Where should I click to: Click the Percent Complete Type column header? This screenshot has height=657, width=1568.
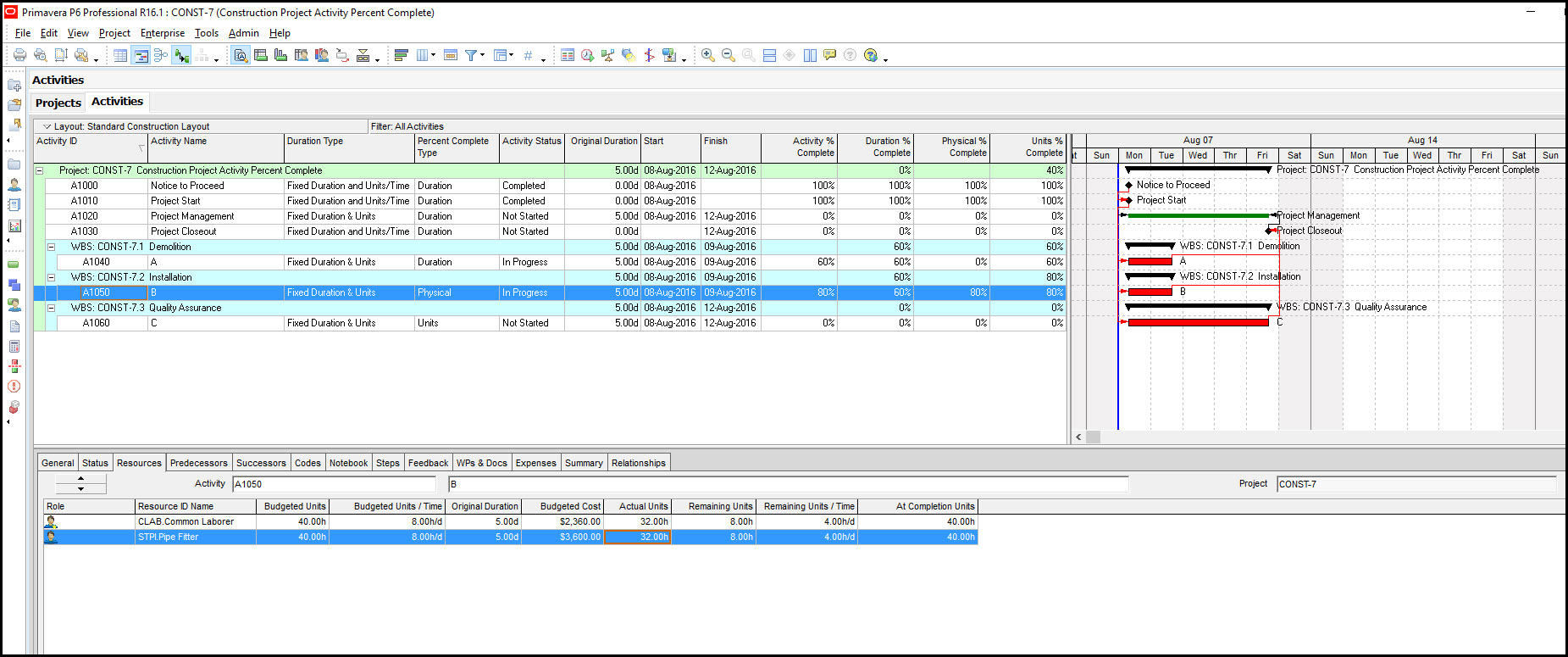click(457, 148)
